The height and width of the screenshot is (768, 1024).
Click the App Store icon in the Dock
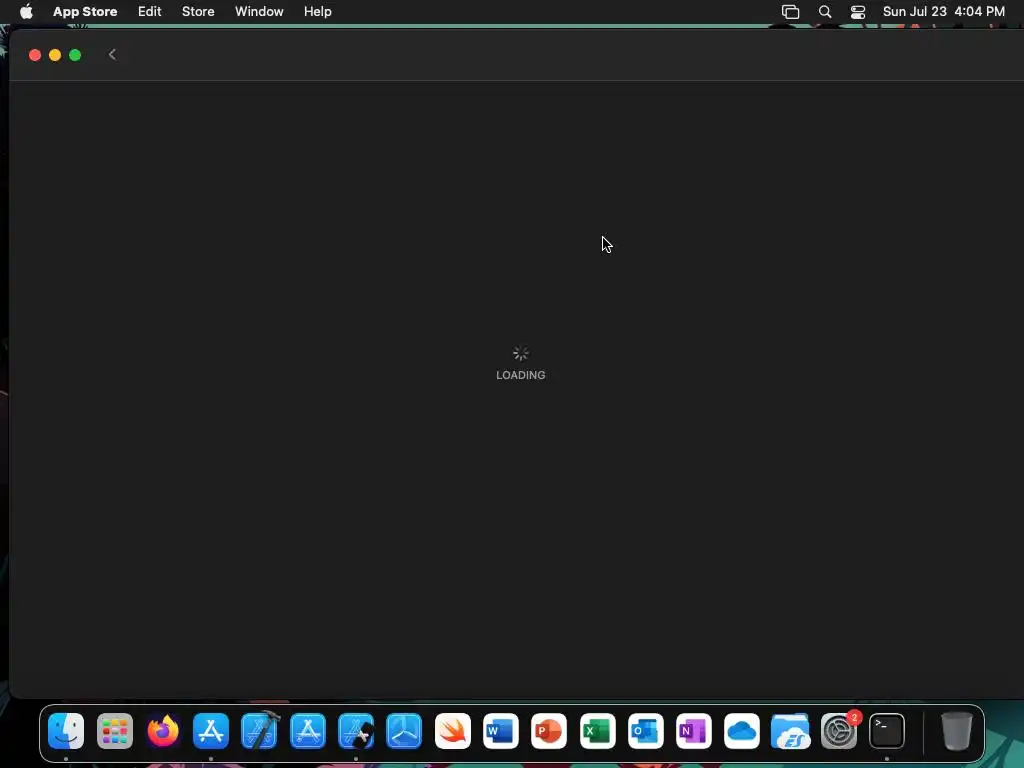pyautogui.click(x=211, y=731)
